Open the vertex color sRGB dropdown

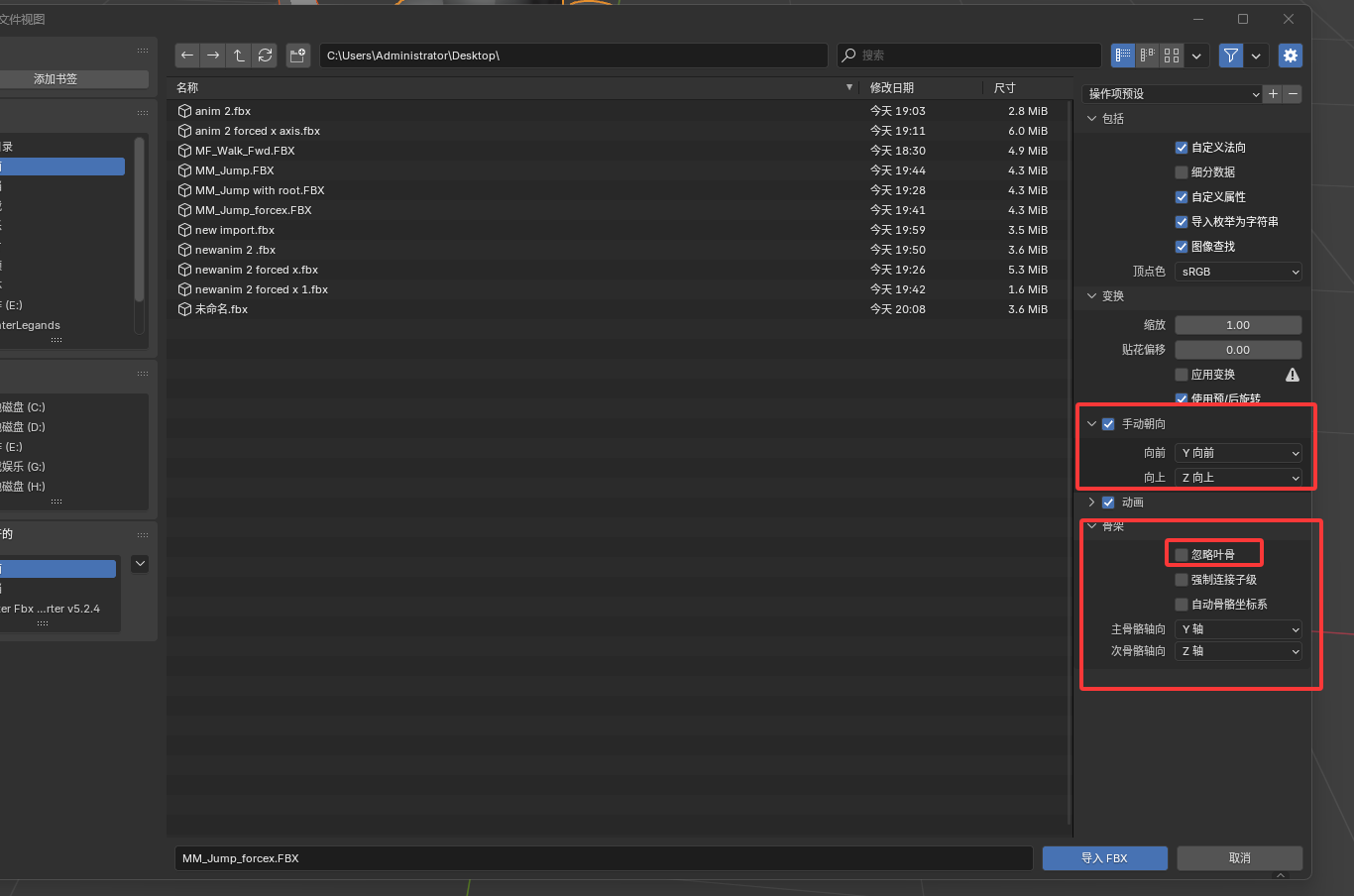(x=1238, y=272)
